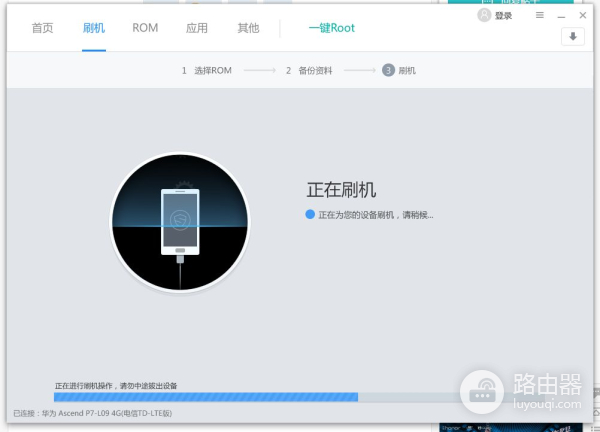Click the user avatar icon
Viewport: 600px width, 432px height.
click(484, 15)
